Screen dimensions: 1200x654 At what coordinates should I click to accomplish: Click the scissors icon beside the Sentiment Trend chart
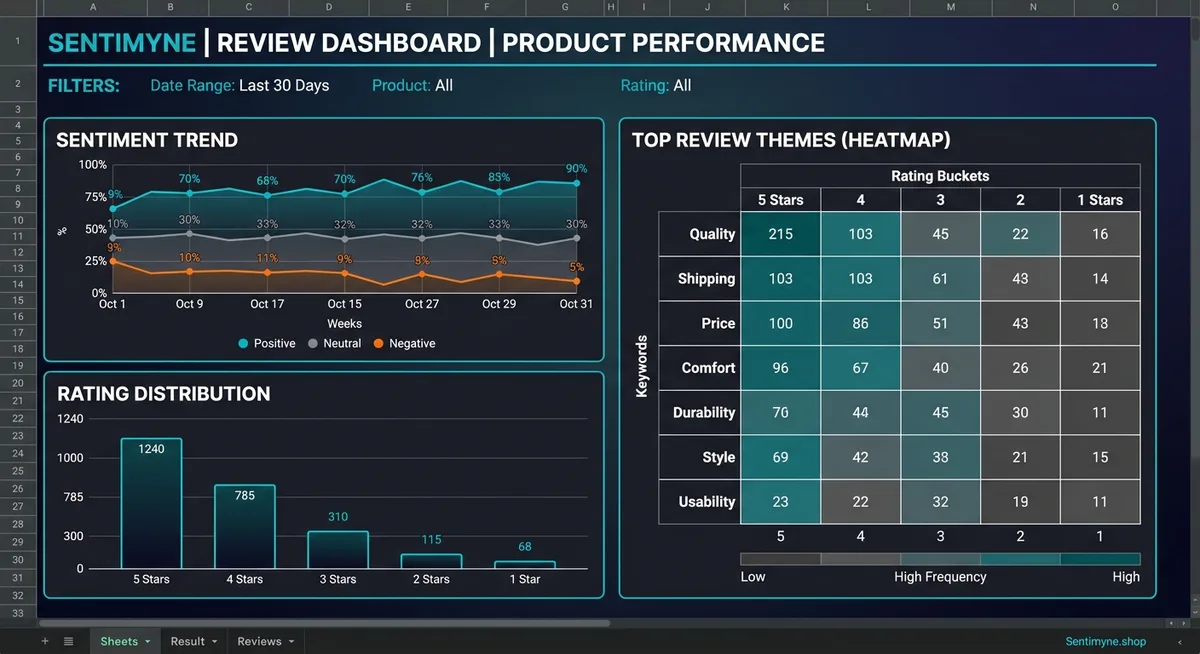coord(60,231)
